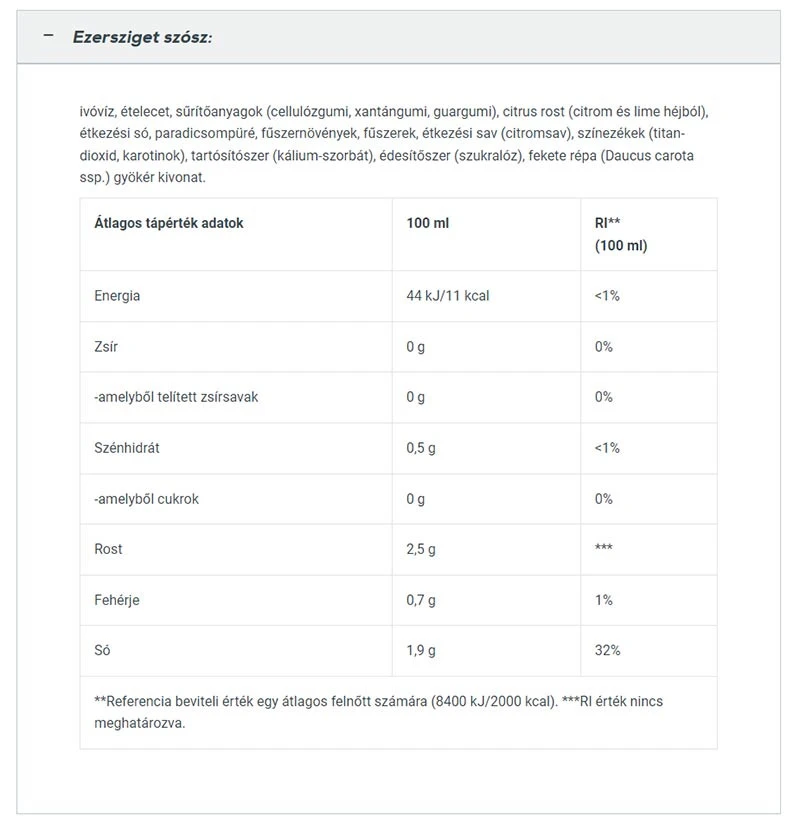Click the 44 kJ/11 kcal energy value
This screenshot has width=800, height=823.
pyautogui.click(x=447, y=296)
